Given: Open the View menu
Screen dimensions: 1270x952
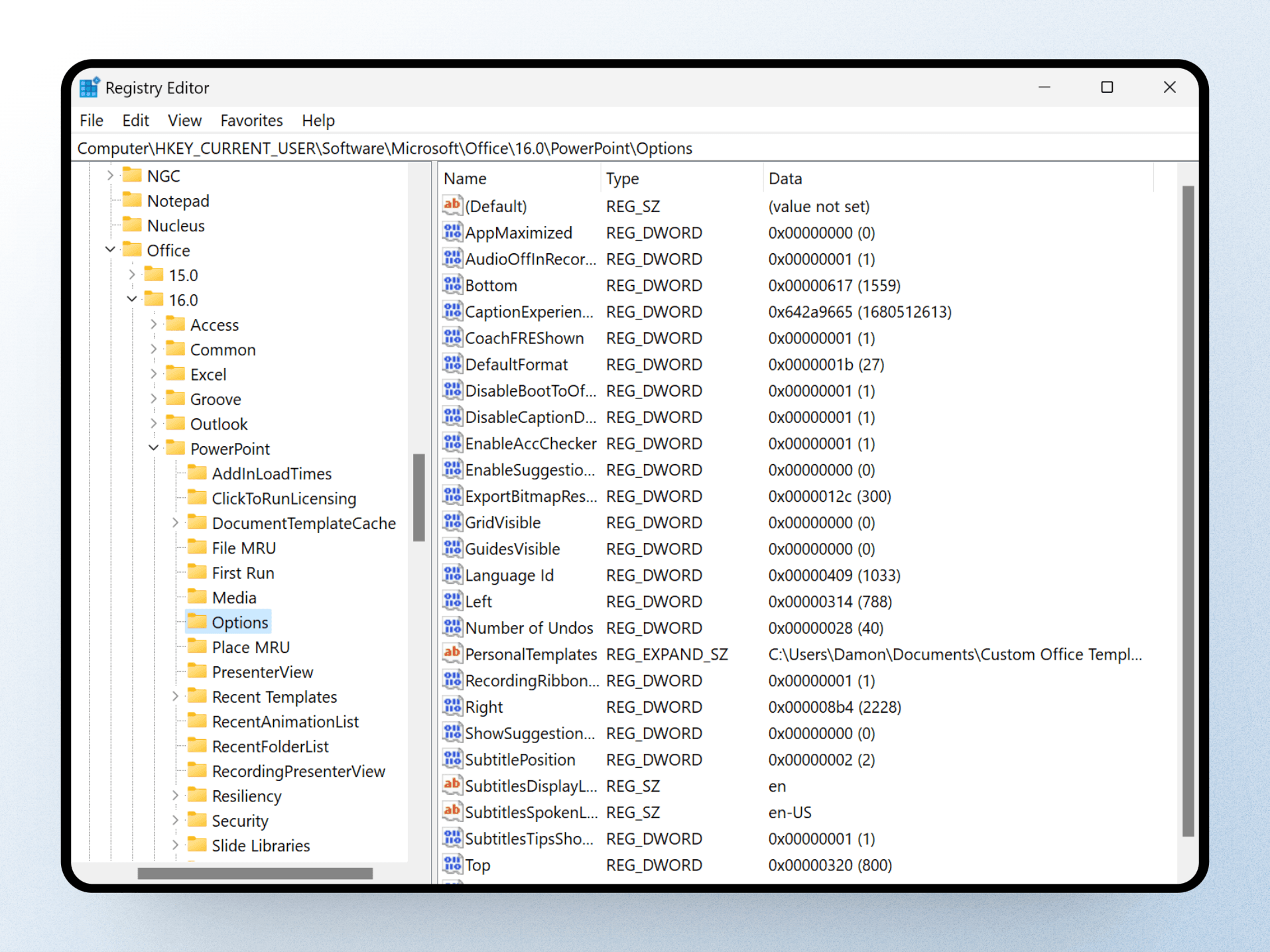Looking at the screenshot, I should (184, 121).
